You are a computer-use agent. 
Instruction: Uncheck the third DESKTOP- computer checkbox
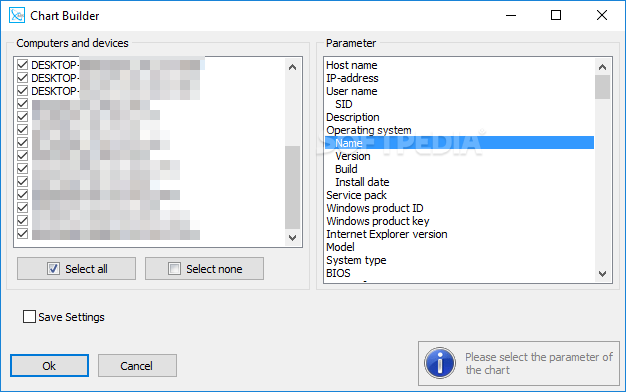coord(22,91)
